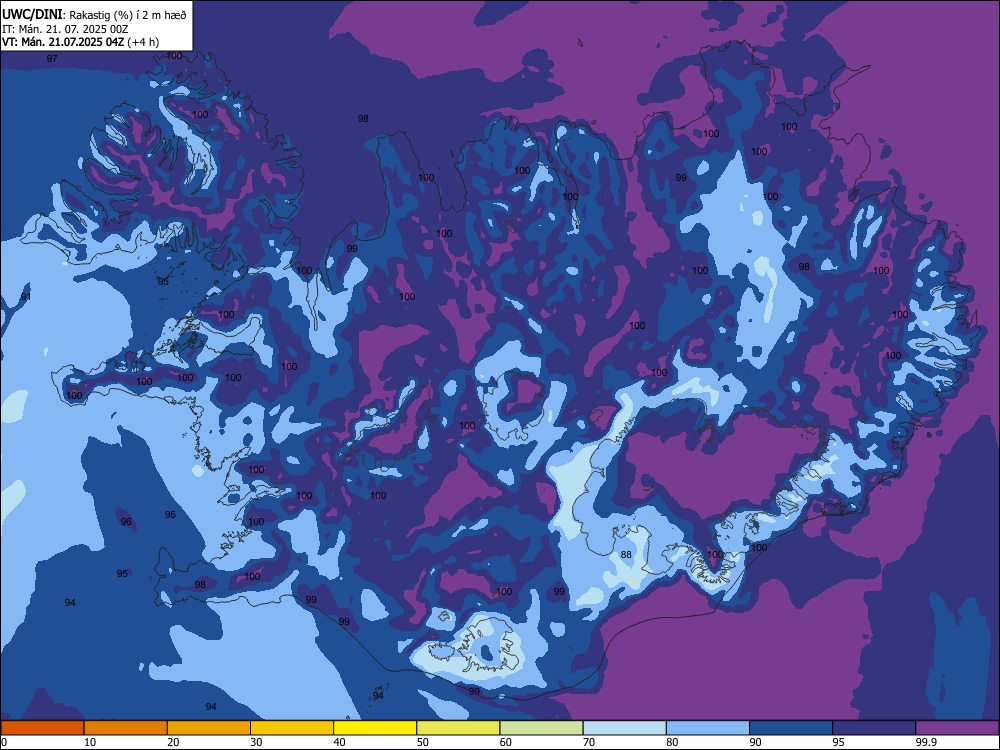
Task: Pick the dark navy 95–99.9 legend swatch
Action: pos(874,728)
